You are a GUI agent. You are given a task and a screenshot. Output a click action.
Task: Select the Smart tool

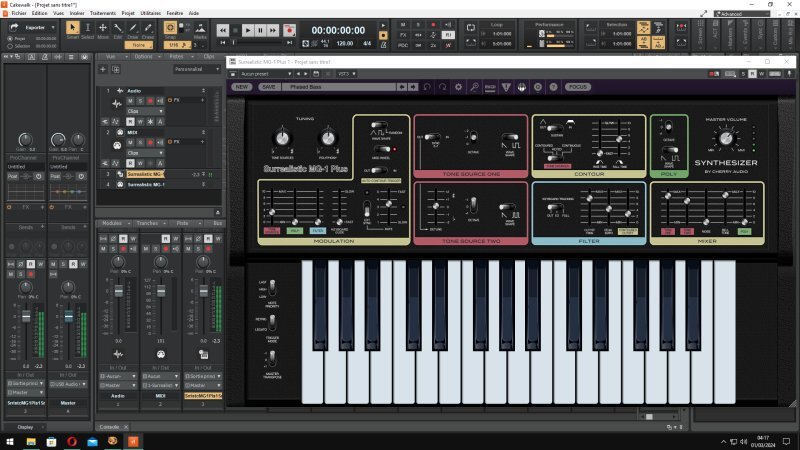click(x=72, y=30)
